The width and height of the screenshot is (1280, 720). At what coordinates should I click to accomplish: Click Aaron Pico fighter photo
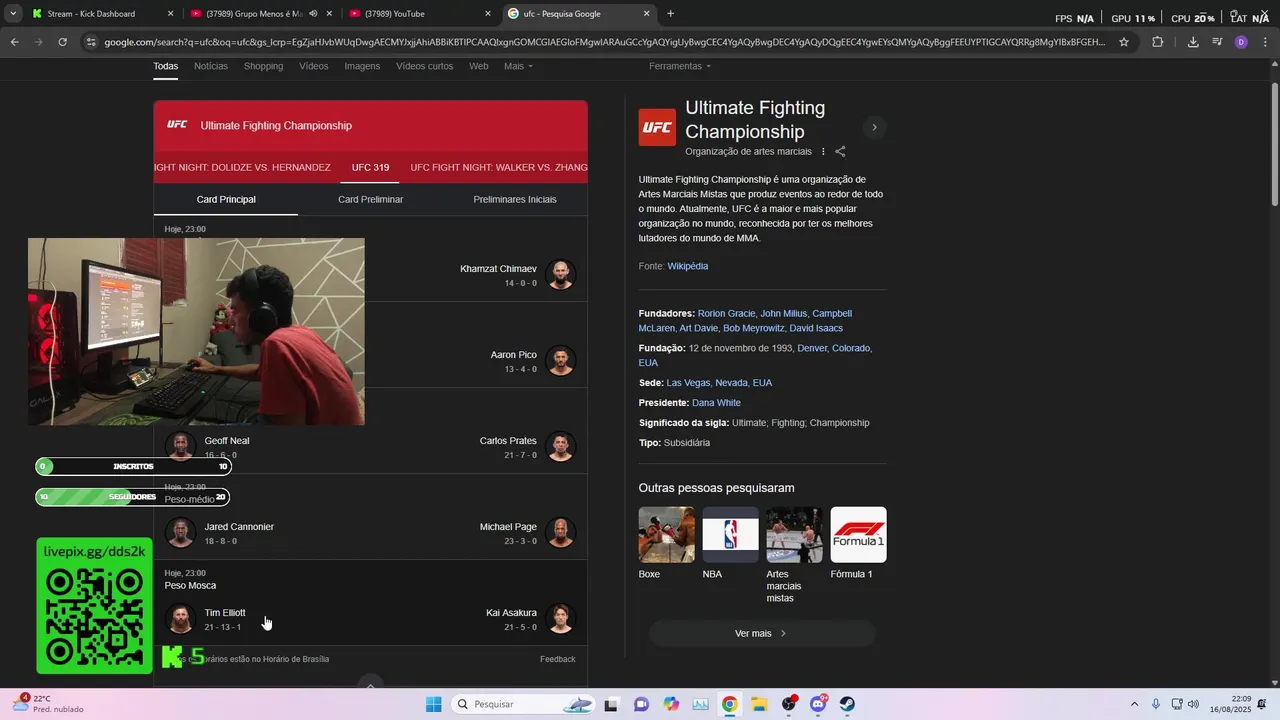coord(561,361)
